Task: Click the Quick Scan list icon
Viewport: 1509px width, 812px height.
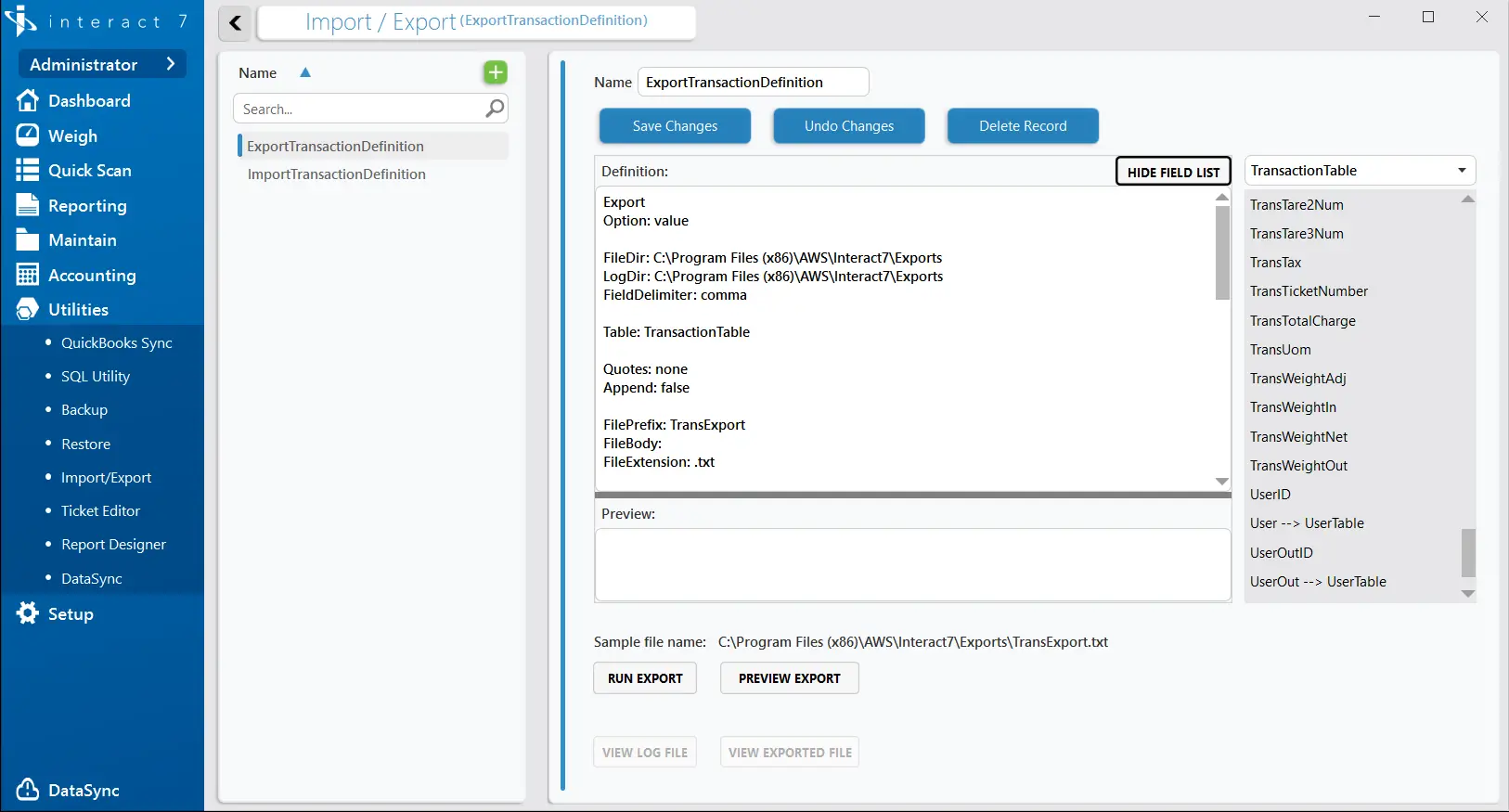Action: [28, 170]
